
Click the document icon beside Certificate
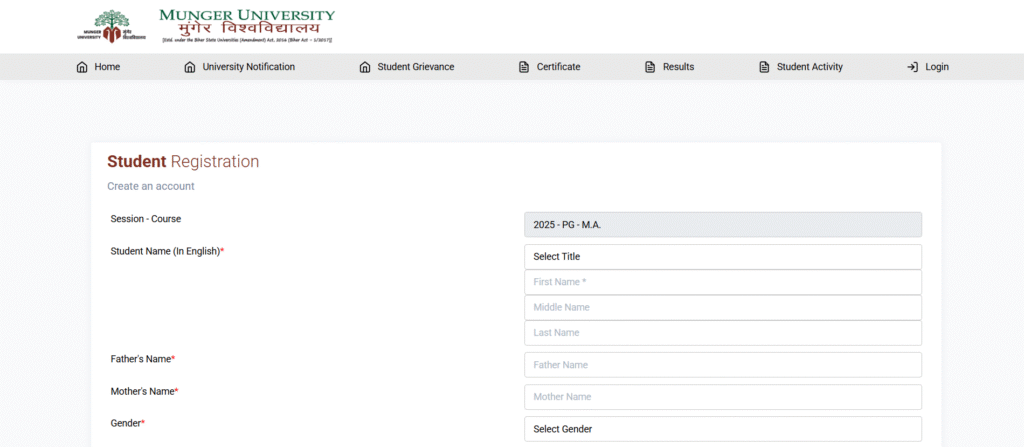pyautogui.click(x=524, y=67)
